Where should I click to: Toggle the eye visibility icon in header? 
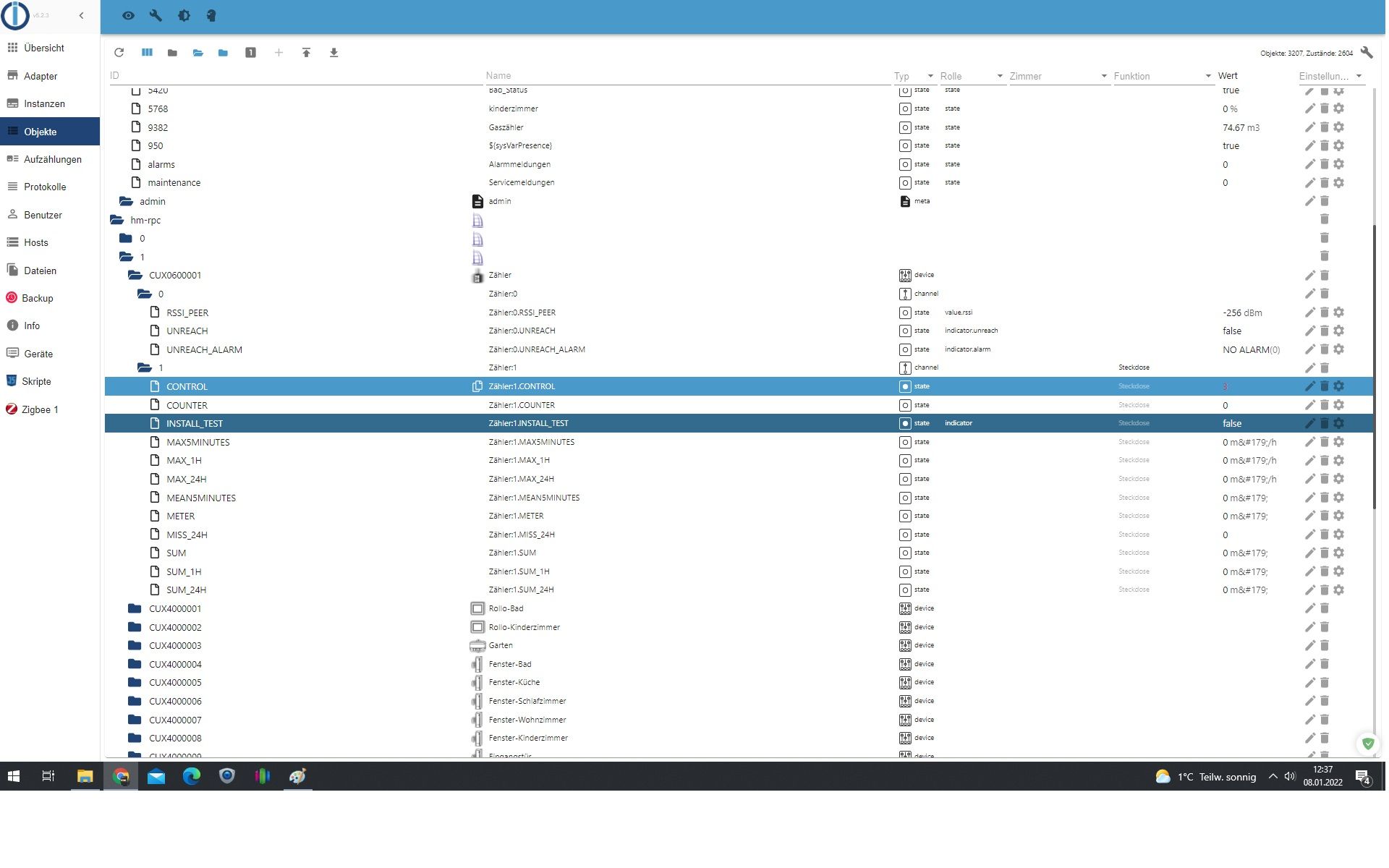(128, 15)
